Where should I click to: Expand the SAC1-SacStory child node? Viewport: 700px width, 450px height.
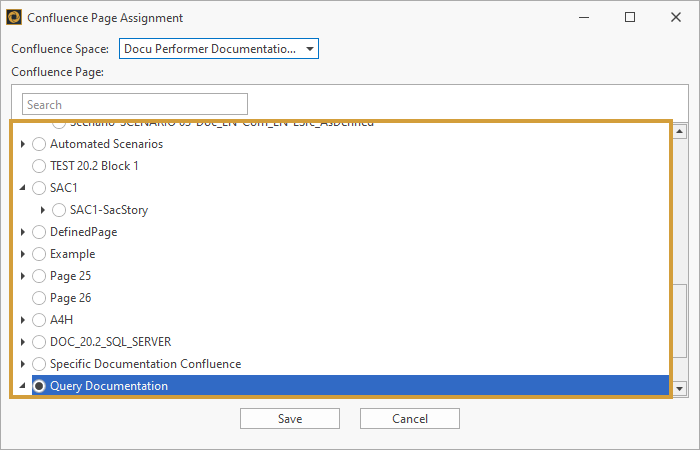[43, 210]
